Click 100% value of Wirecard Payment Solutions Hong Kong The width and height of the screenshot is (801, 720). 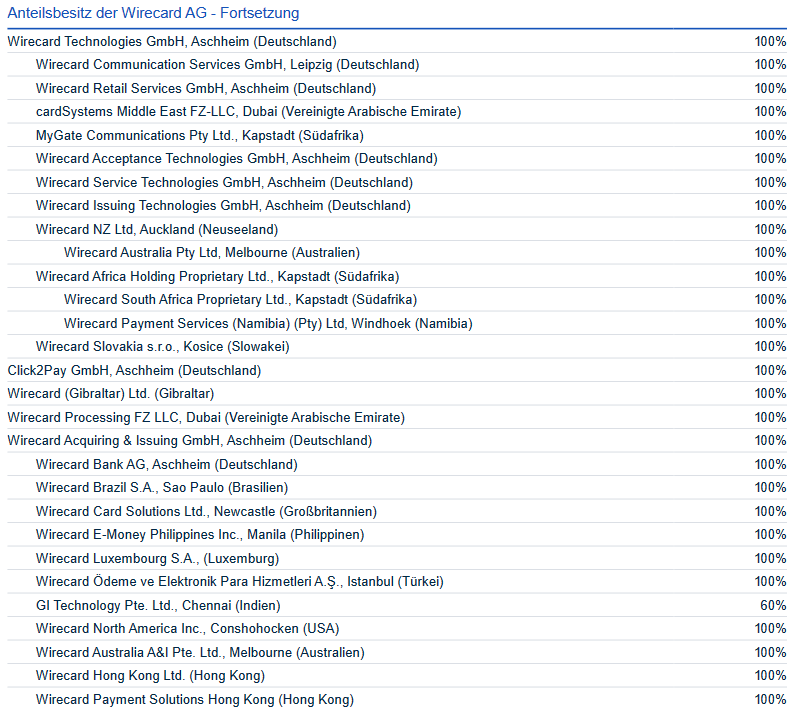tap(770, 700)
